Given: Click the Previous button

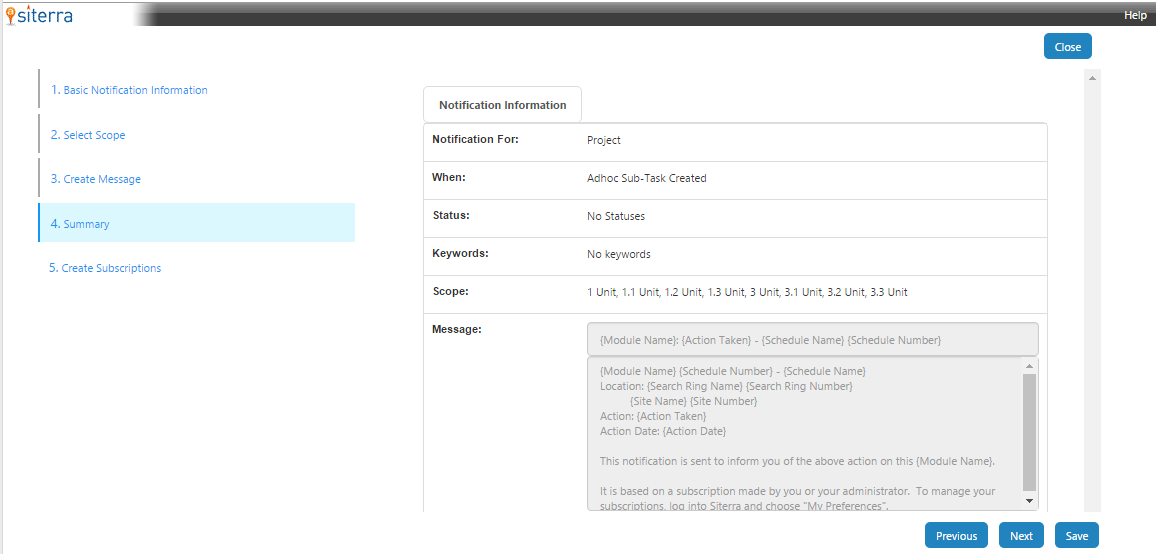Looking at the screenshot, I should (956, 536).
